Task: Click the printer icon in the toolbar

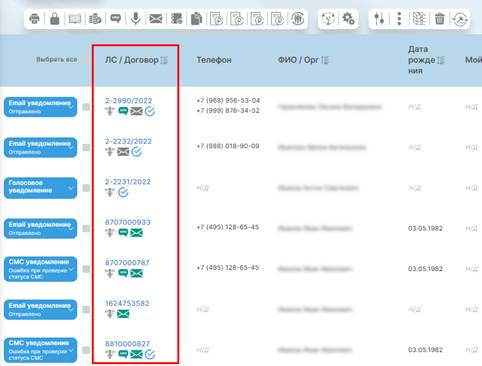Action: pos(34,19)
